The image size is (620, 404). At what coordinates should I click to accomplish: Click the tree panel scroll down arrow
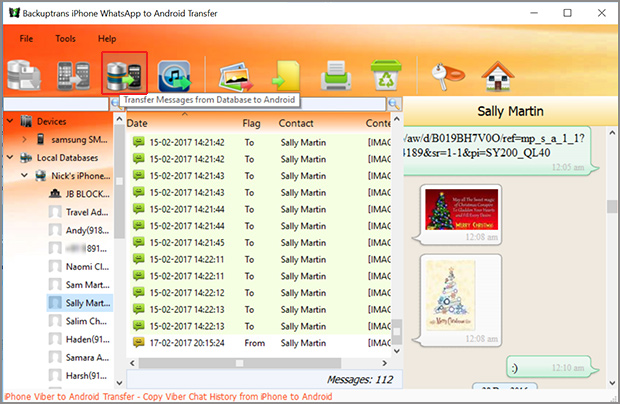[x=119, y=383]
